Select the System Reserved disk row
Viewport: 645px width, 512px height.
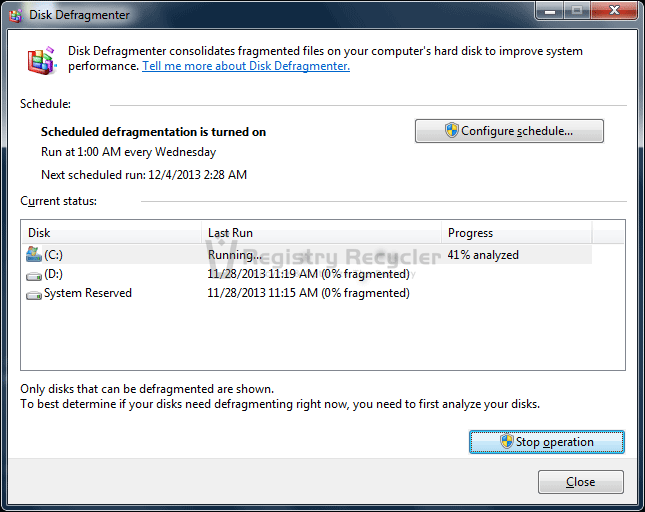[x=309, y=293]
